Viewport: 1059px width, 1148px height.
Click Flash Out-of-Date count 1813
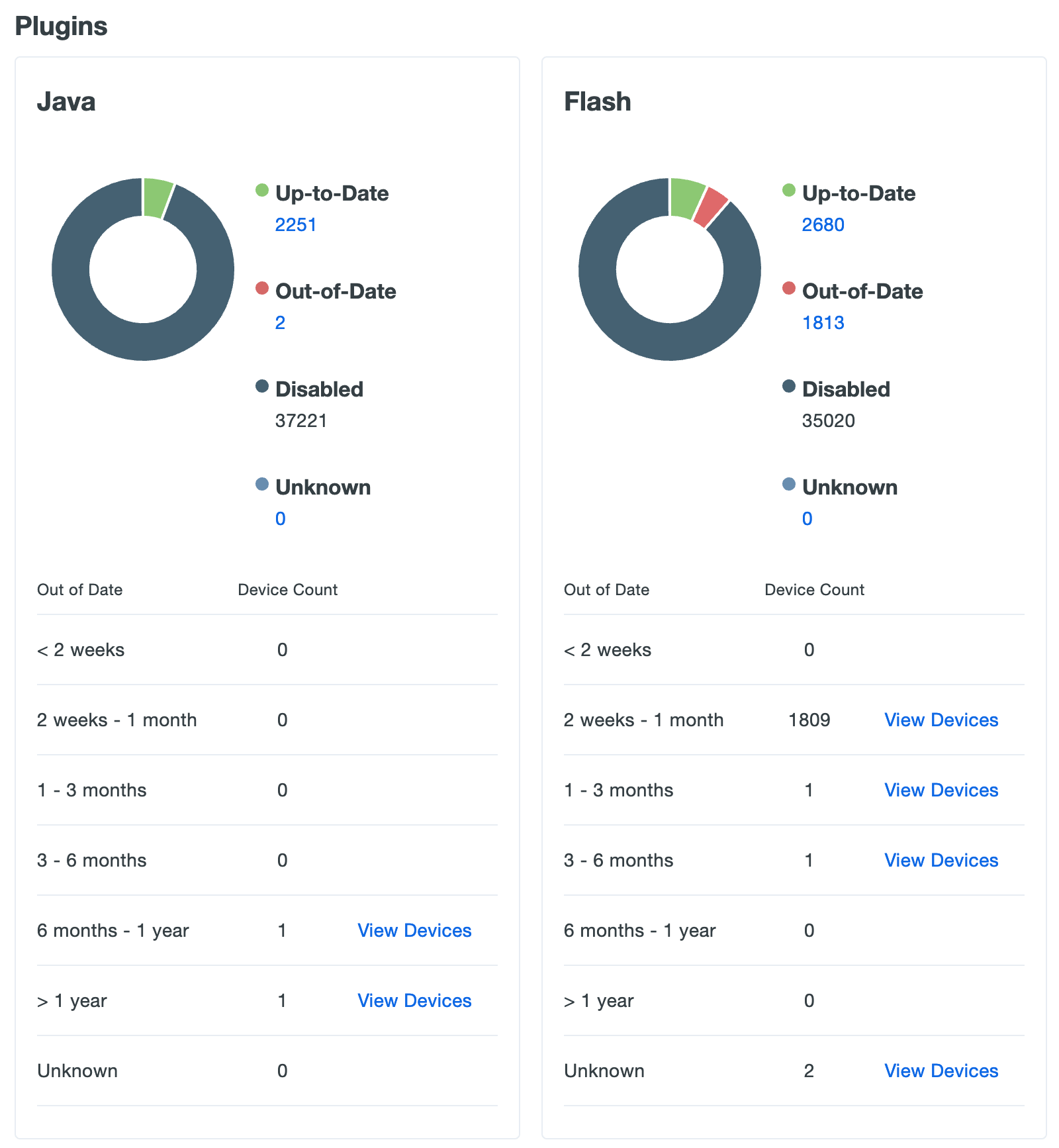[823, 323]
